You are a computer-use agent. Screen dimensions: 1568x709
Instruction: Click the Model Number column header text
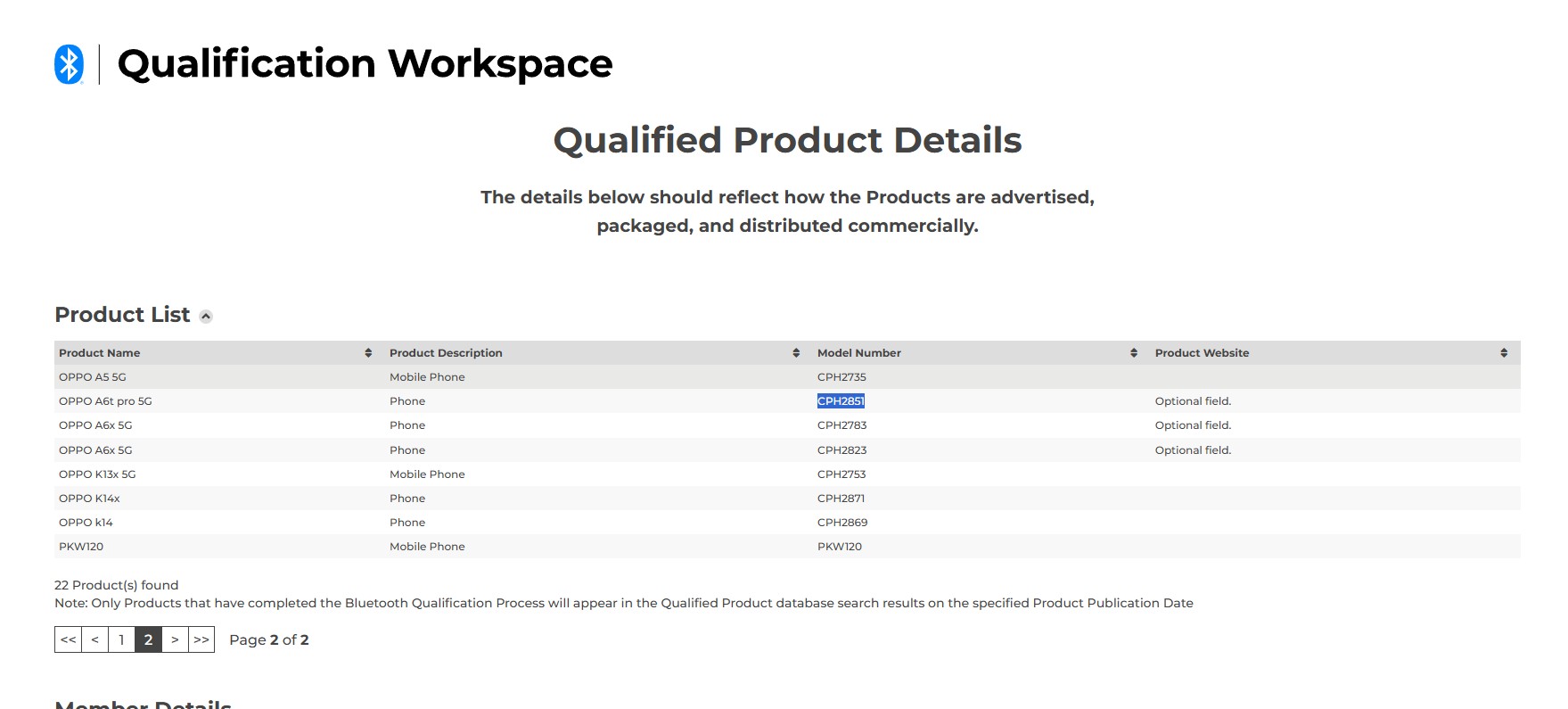[x=858, y=353]
